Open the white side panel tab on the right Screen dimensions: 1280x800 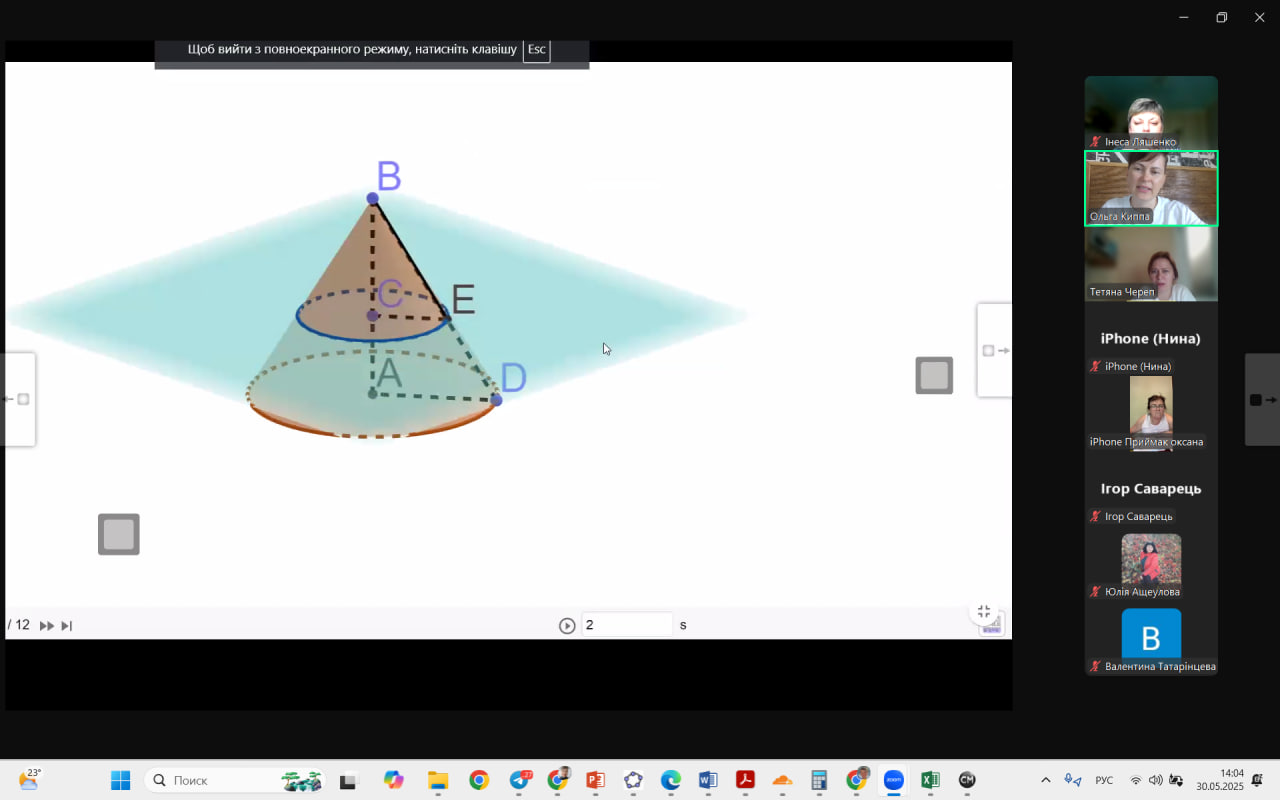click(995, 350)
